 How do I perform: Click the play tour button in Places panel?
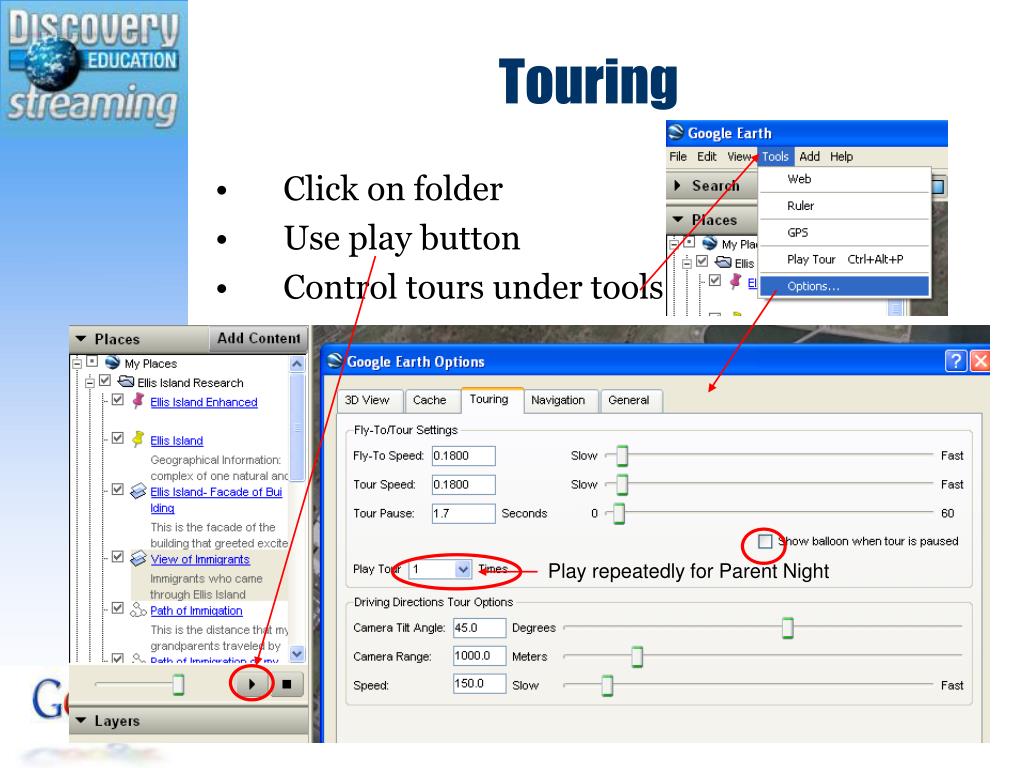click(x=252, y=684)
